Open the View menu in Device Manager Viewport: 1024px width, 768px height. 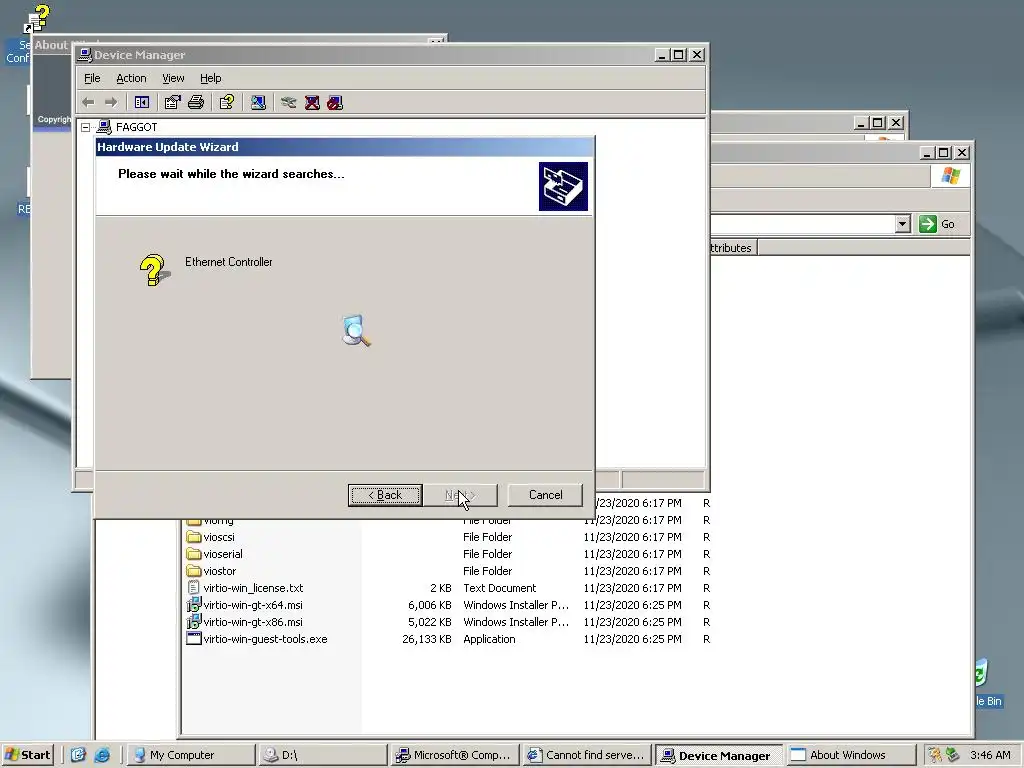(173, 78)
